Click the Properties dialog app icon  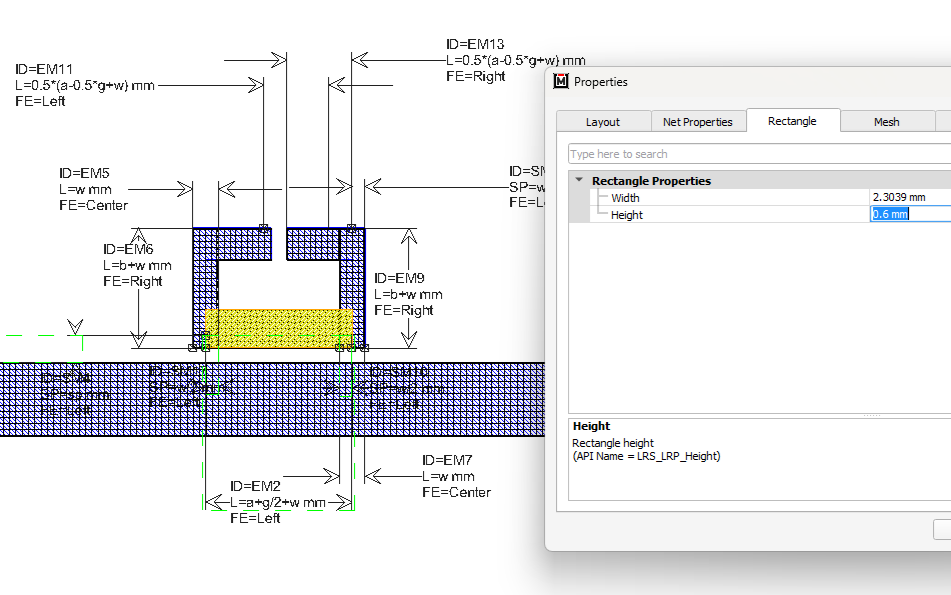coord(561,81)
